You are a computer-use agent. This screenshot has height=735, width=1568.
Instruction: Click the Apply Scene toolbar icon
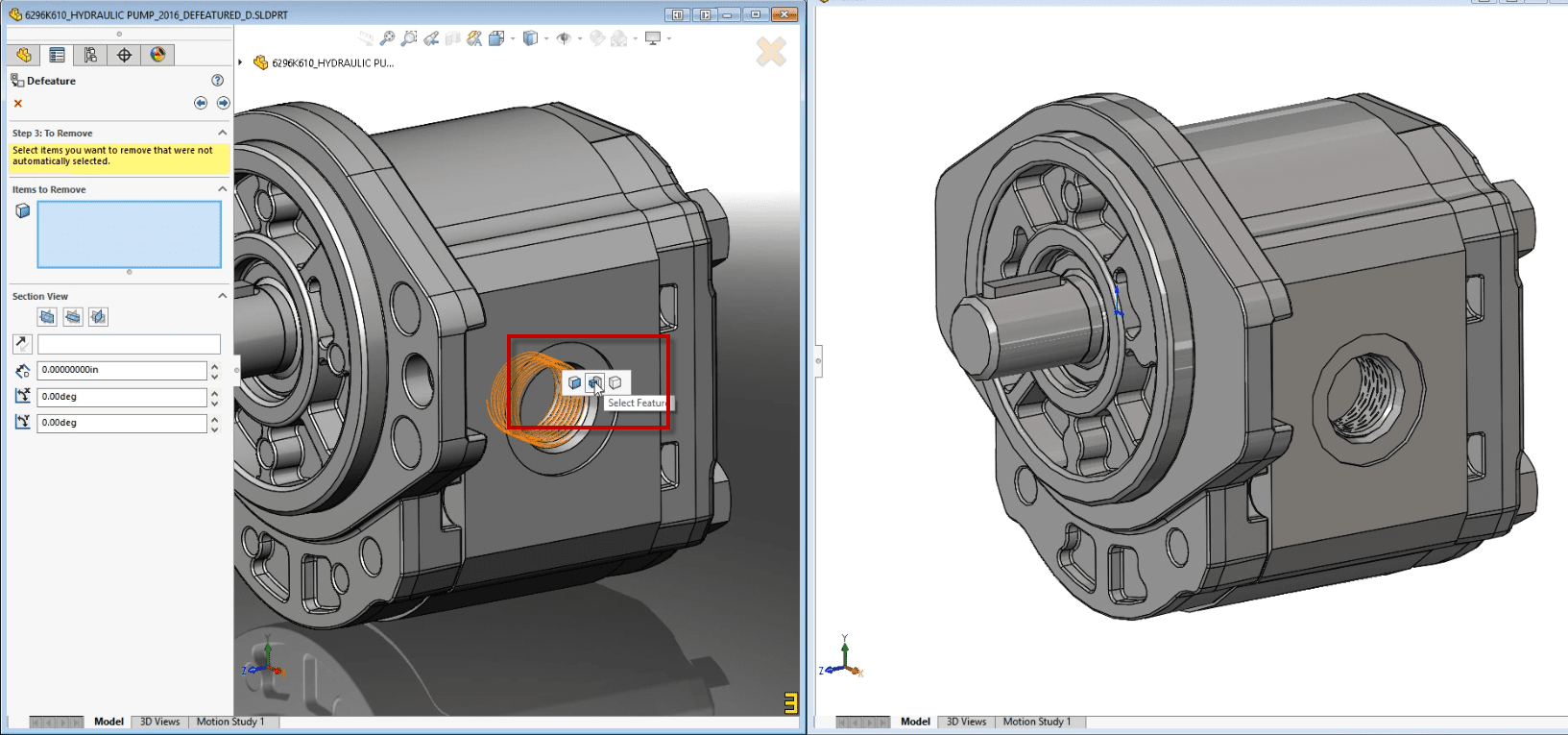point(619,38)
